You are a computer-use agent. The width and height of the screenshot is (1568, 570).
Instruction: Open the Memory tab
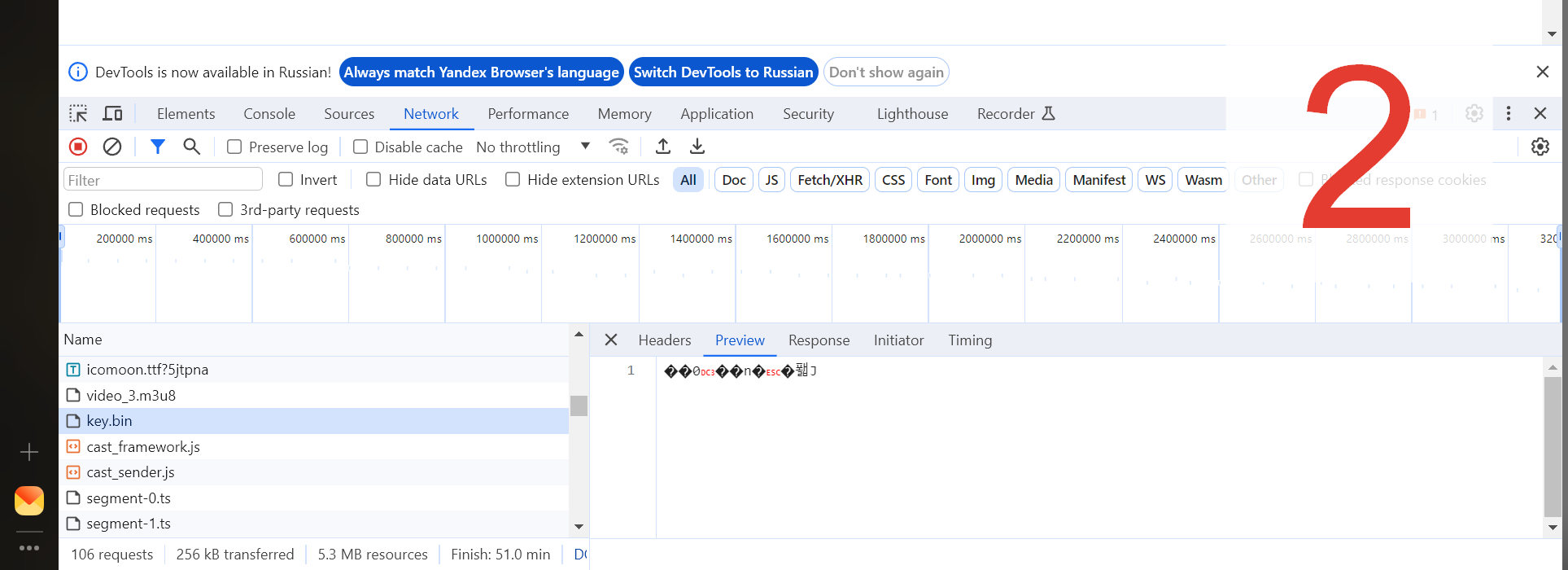pyautogui.click(x=624, y=114)
